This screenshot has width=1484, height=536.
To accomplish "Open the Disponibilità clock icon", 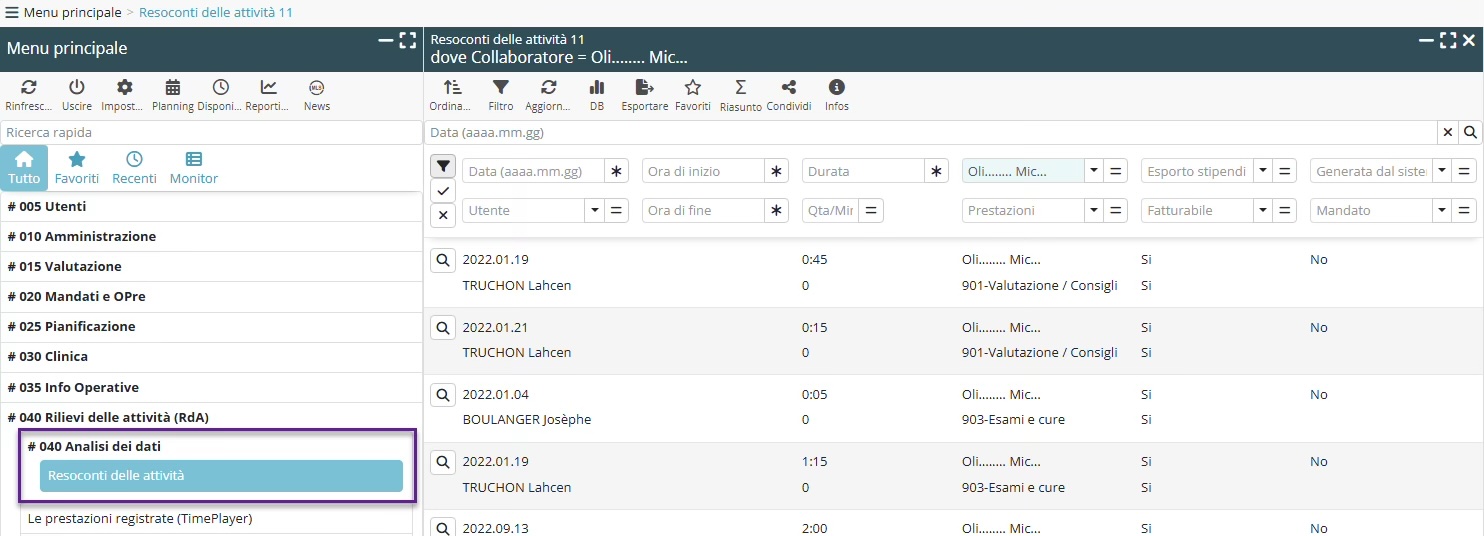I will pyautogui.click(x=221, y=88).
